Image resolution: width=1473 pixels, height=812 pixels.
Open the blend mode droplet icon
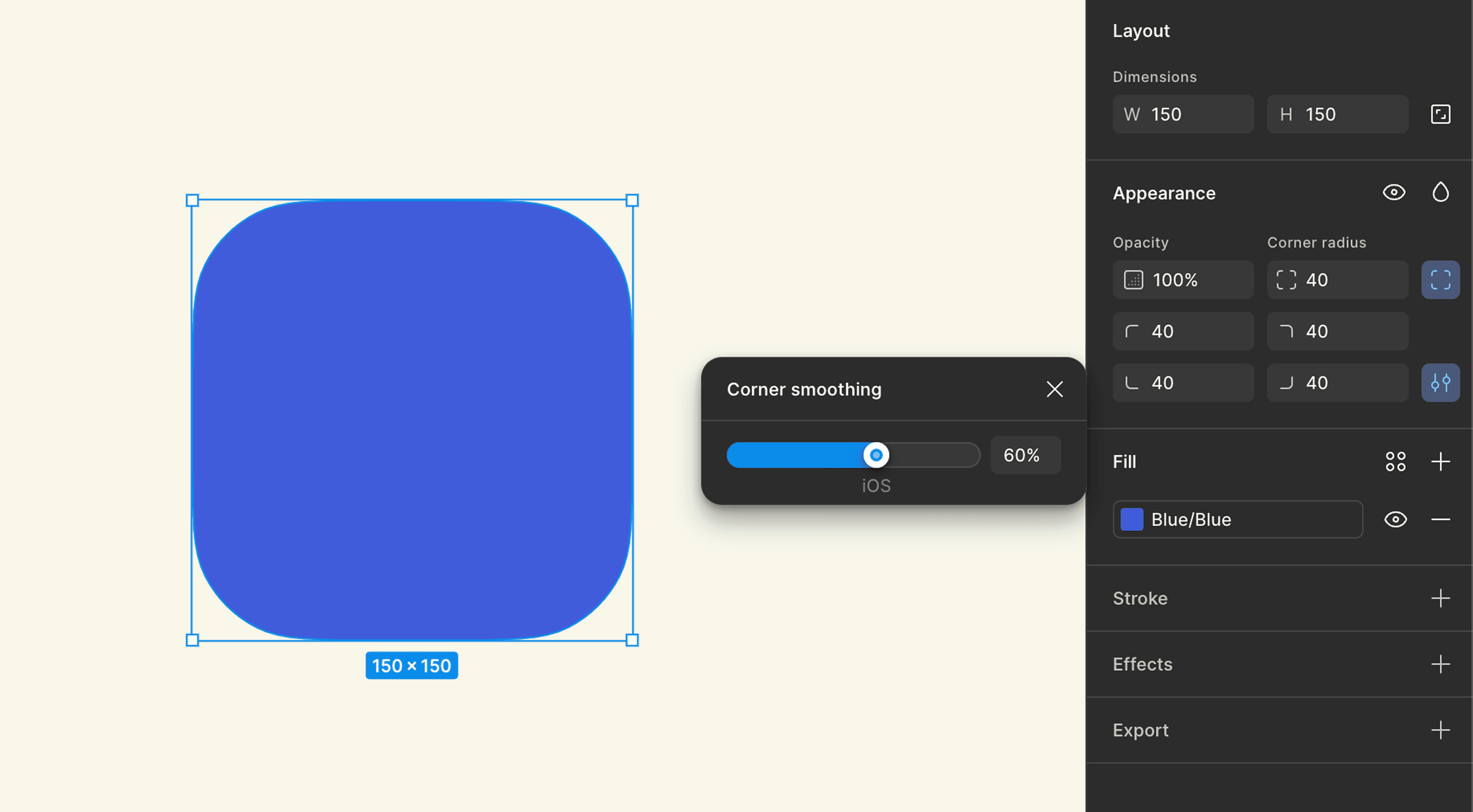(x=1440, y=193)
